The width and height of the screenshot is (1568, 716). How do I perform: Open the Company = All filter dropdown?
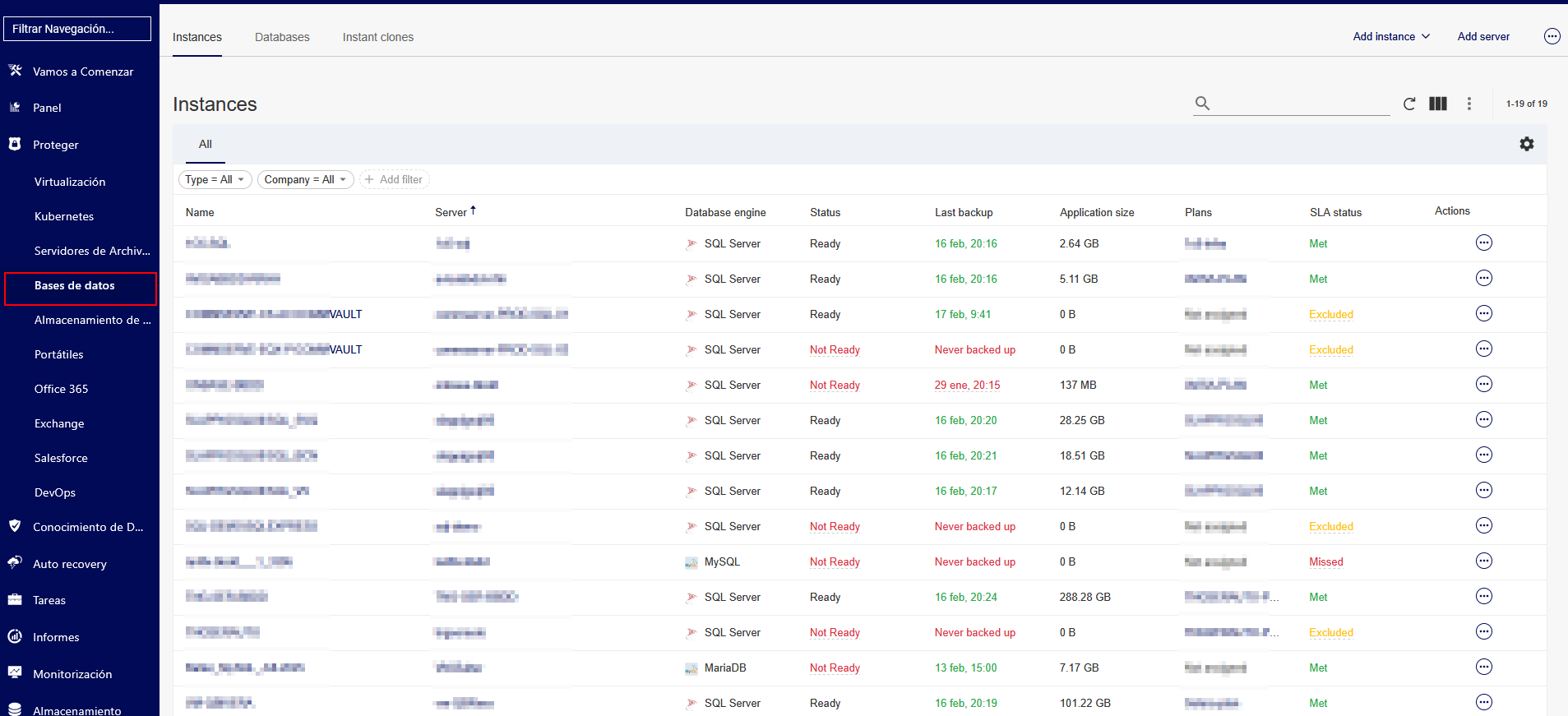(x=306, y=179)
